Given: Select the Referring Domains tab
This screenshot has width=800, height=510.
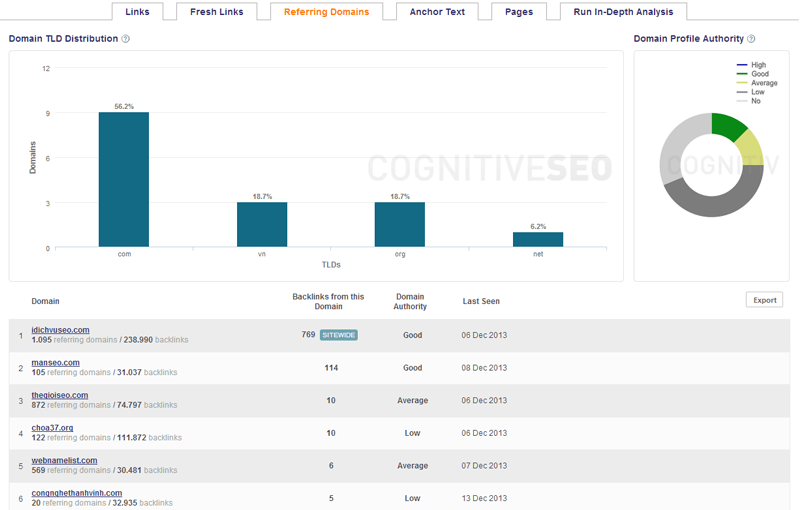Looking at the screenshot, I should click(x=327, y=12).
